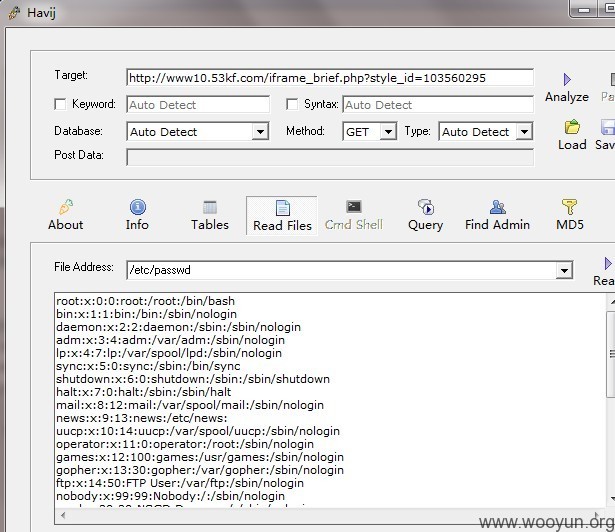Minimize the Havij window
The image size is (615, 532).
click(x=584, y=9)
